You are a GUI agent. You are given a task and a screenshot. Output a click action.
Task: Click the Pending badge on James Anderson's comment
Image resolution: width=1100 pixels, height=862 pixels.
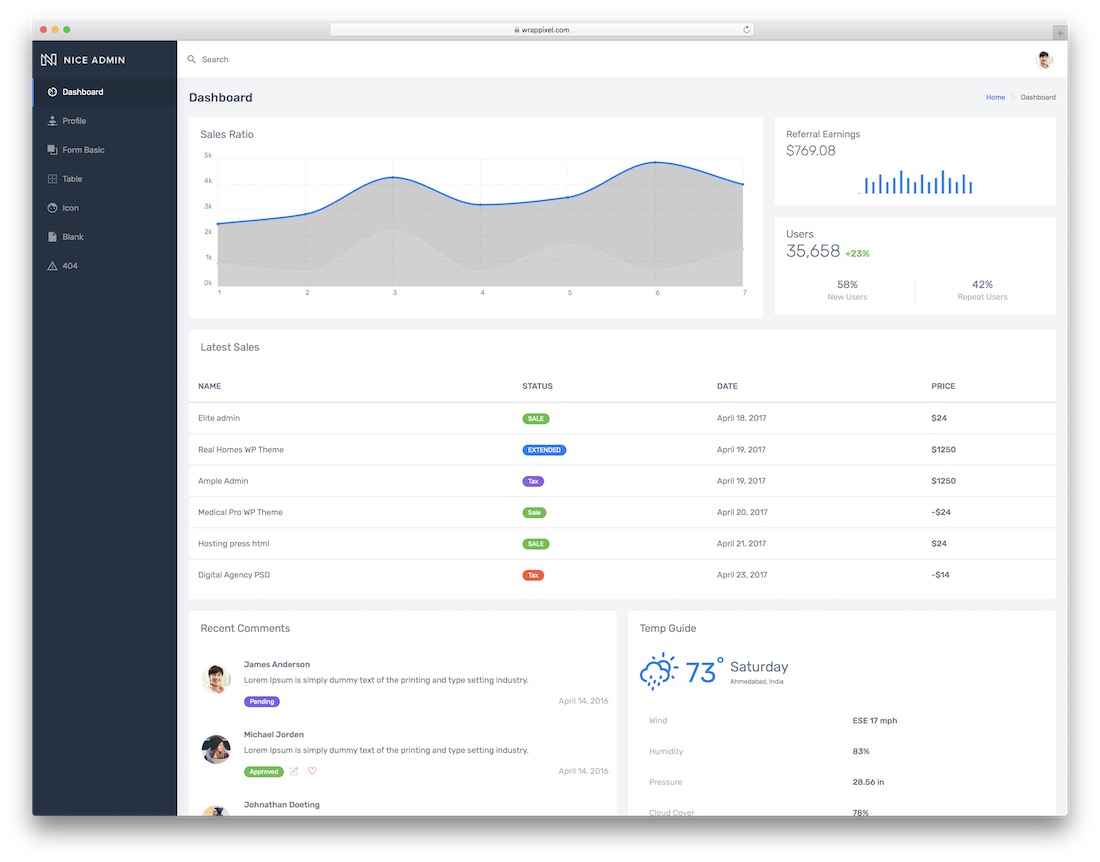(262, 701)
